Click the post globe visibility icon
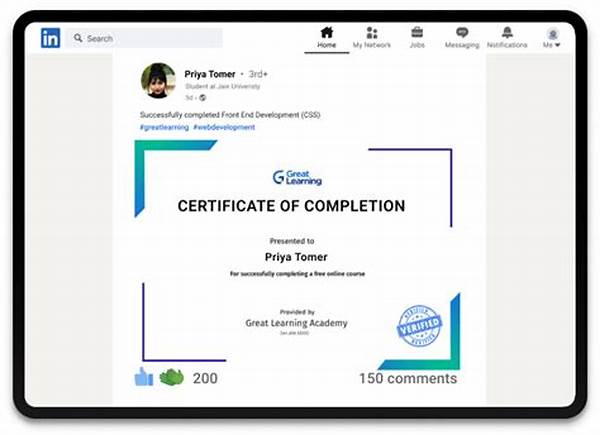Image resolution: width=600 pixels, height=435 pixels. [x=203, y=98]
